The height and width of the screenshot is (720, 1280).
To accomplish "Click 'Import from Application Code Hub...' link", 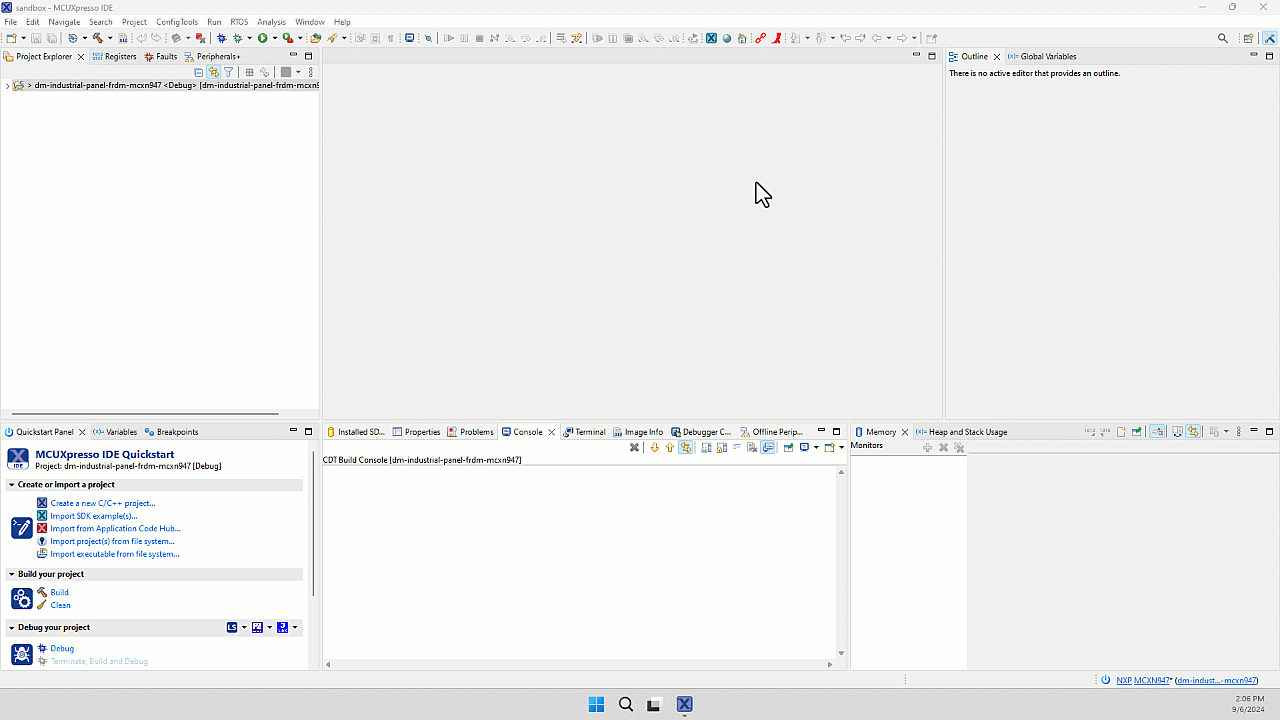I will [115, 528].
